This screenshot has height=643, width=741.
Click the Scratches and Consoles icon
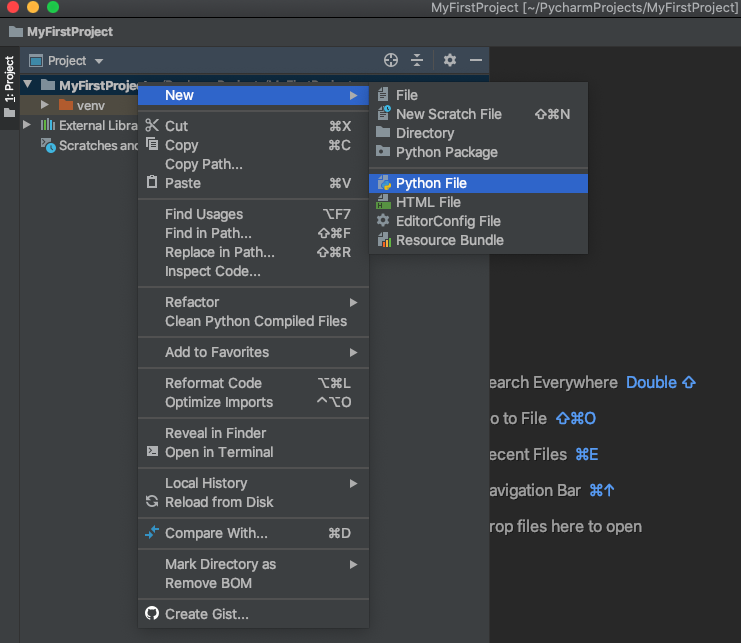pos(48,145)
